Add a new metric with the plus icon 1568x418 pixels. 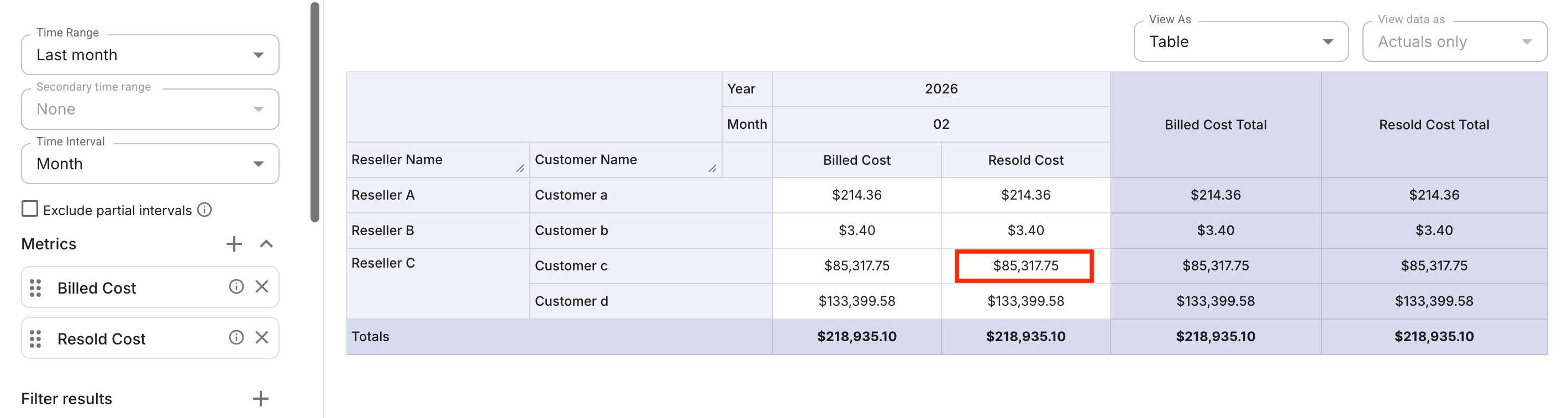(x=234, y=243)
